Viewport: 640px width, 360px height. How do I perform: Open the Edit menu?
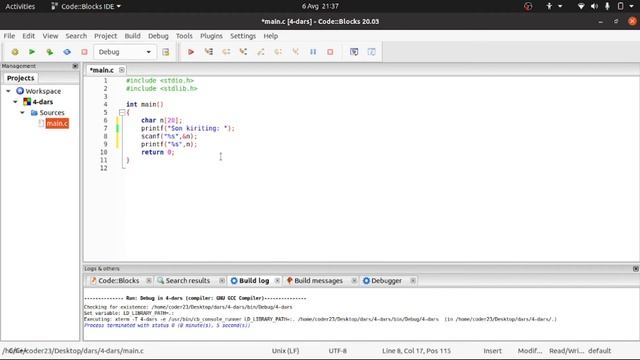click(29, 36)
